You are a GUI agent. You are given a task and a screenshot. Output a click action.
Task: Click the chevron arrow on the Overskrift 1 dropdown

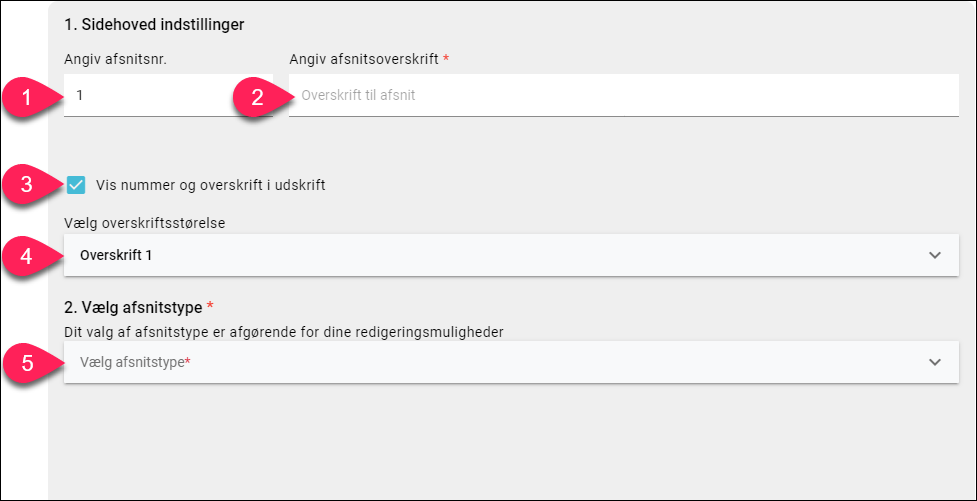(935, 255)
